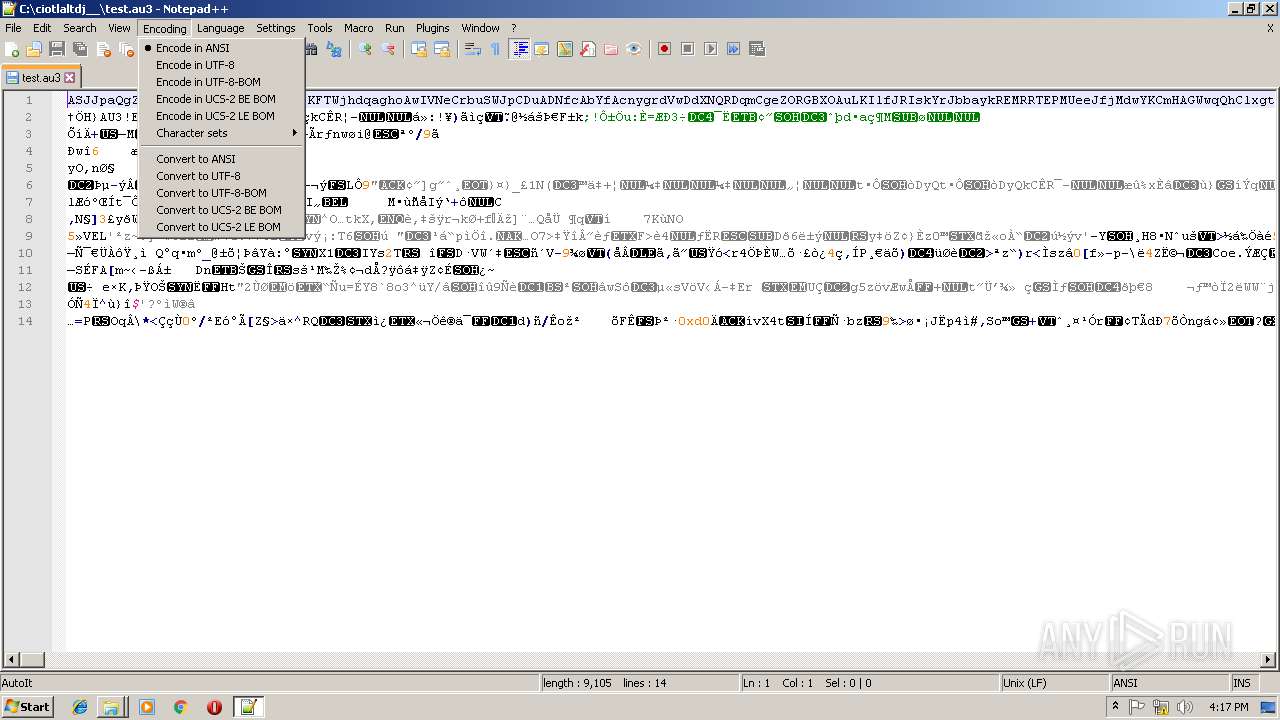Screen dimensions: 1280x720
Task: Click the Zoom Out toolbar icon
Action: click(388, 49)
